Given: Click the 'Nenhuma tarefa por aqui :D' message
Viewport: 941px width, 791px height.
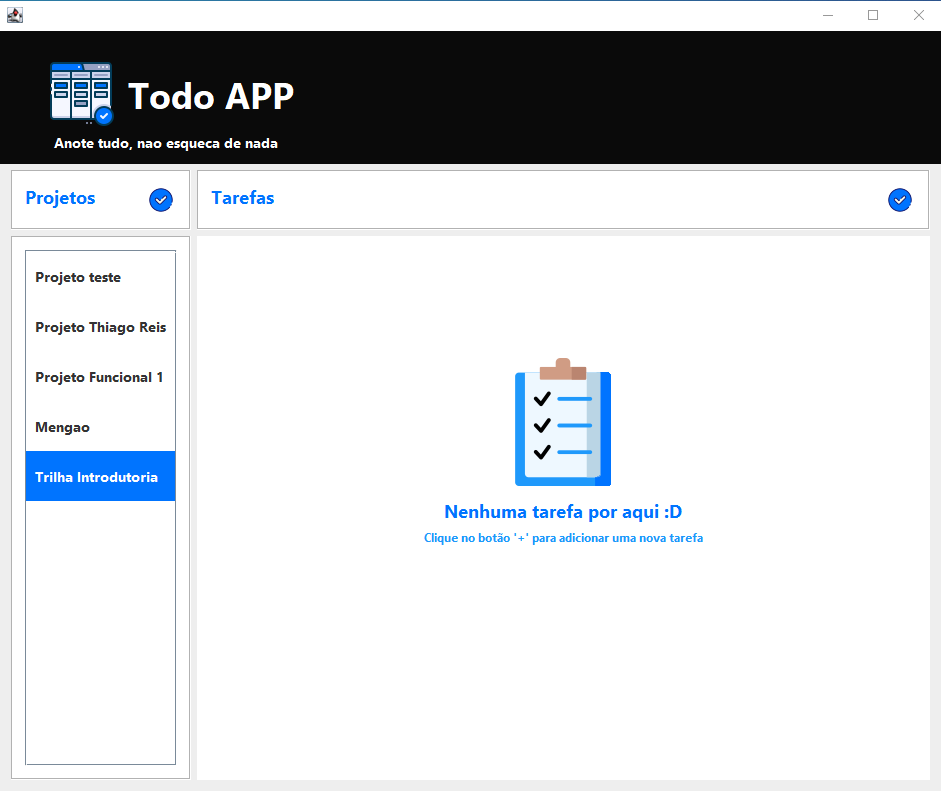Looking at the screenshot, I should click(x=562, y=511).
